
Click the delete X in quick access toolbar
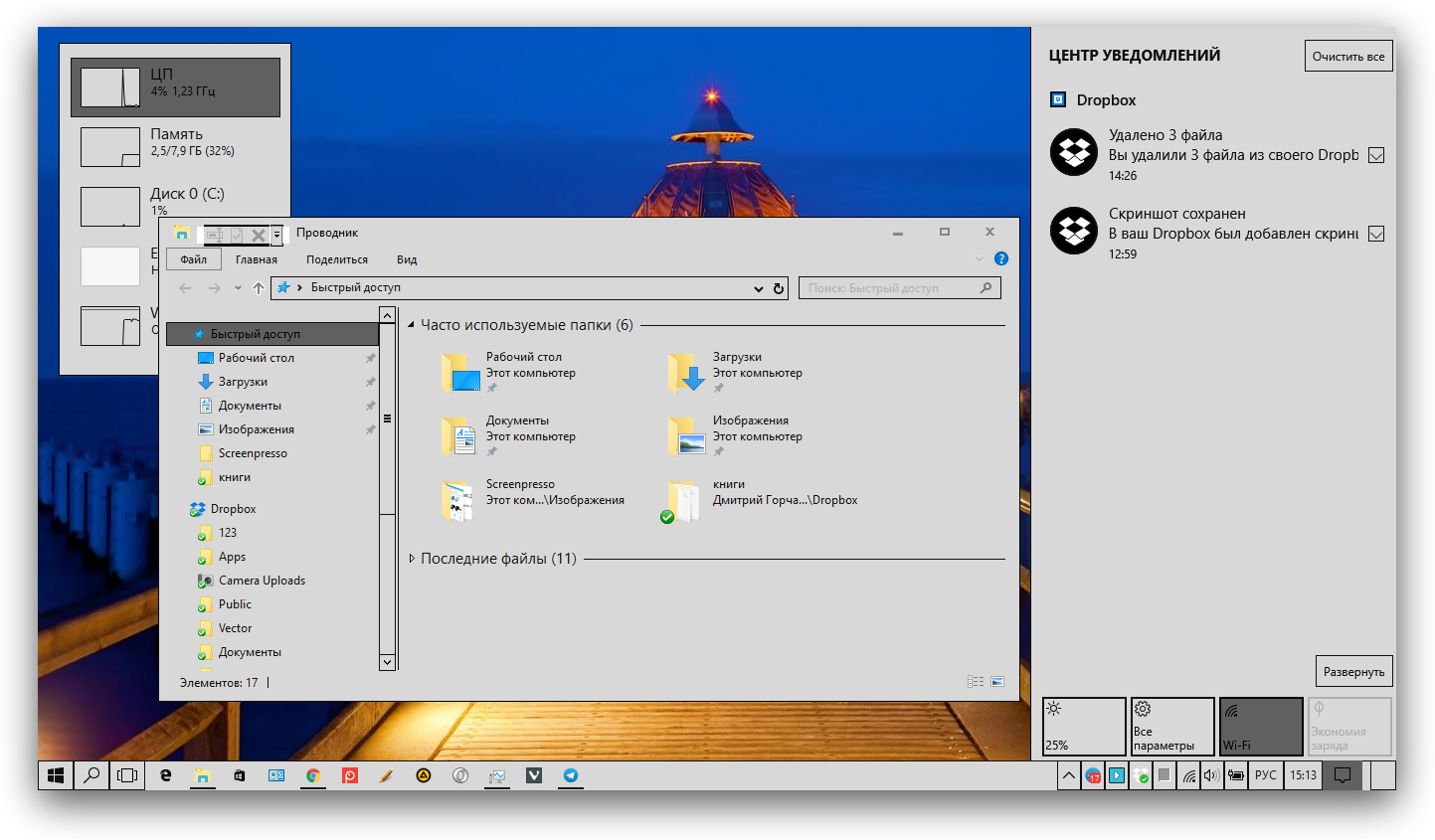(x=259, y=236)
